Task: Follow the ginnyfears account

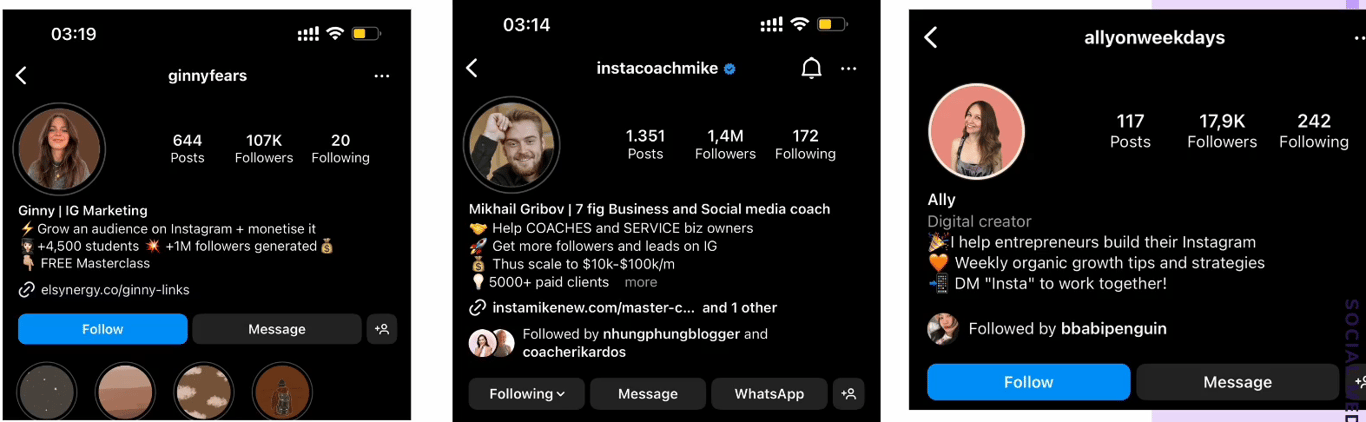Action: 103,329
